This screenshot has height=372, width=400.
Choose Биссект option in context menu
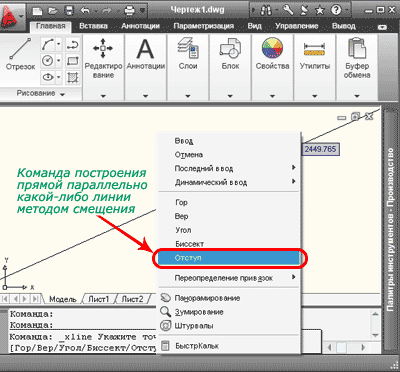[230, 244]
